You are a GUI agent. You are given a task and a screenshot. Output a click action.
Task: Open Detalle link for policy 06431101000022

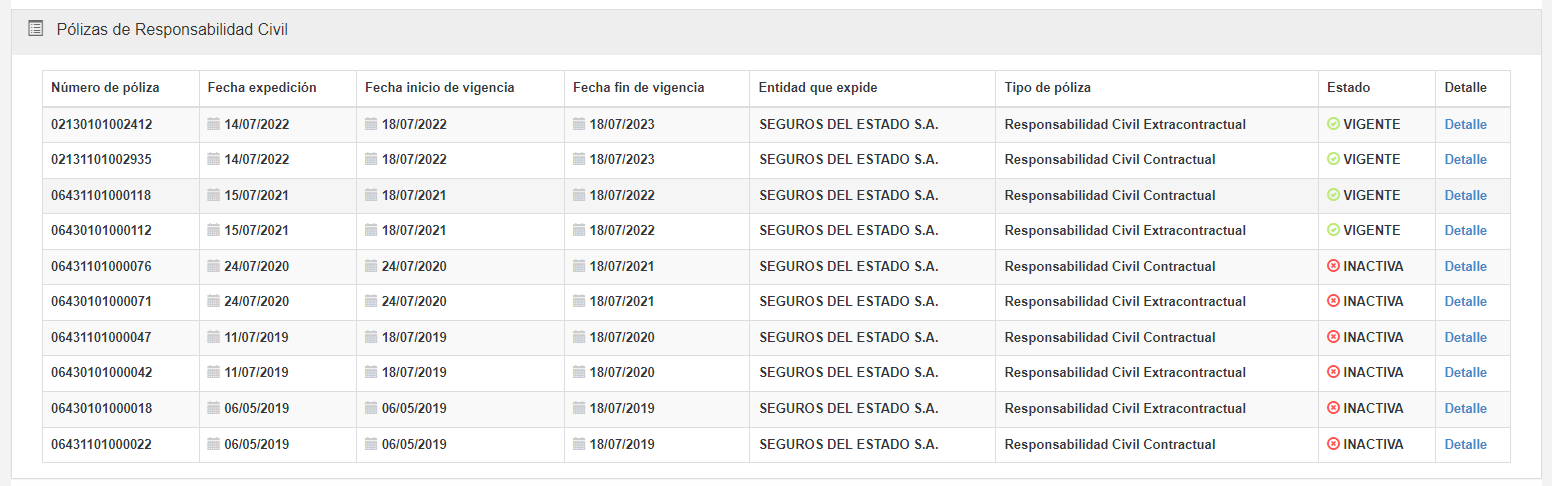1465,444
